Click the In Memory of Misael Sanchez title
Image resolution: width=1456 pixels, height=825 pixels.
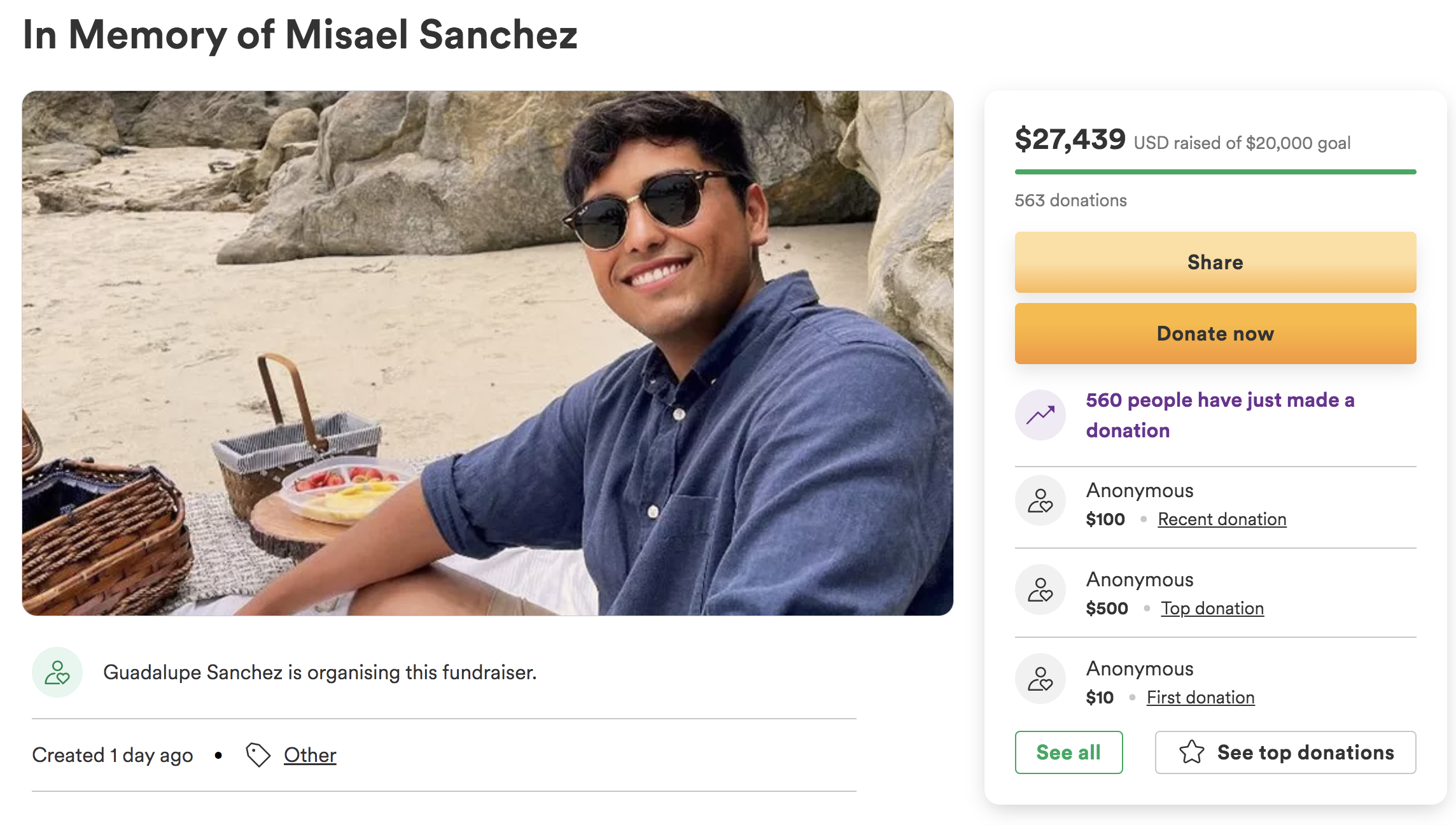[x=300, y=34]
